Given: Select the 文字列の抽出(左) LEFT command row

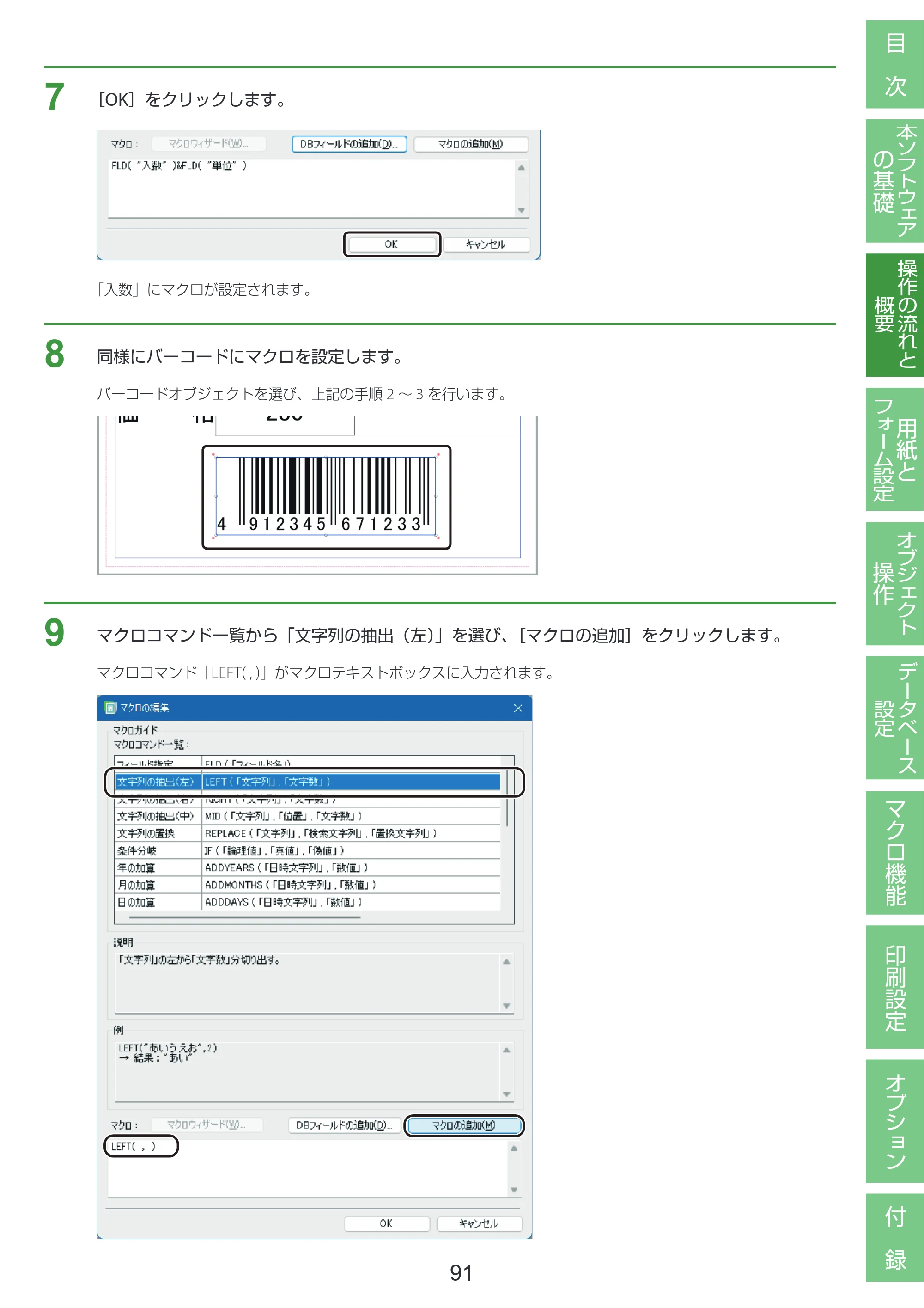Looking at the screenshot, I should tap(308, 782).
